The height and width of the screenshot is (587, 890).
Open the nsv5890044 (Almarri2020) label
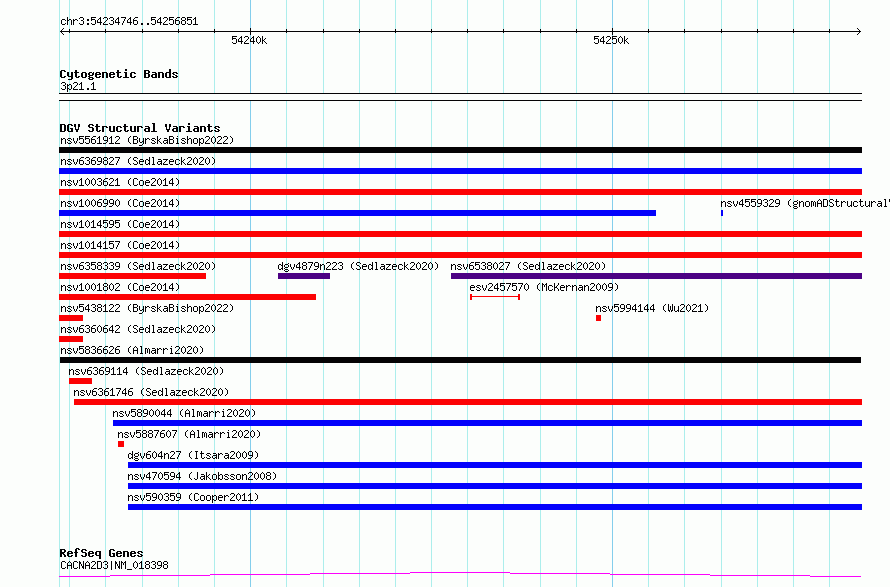[184, 413]
